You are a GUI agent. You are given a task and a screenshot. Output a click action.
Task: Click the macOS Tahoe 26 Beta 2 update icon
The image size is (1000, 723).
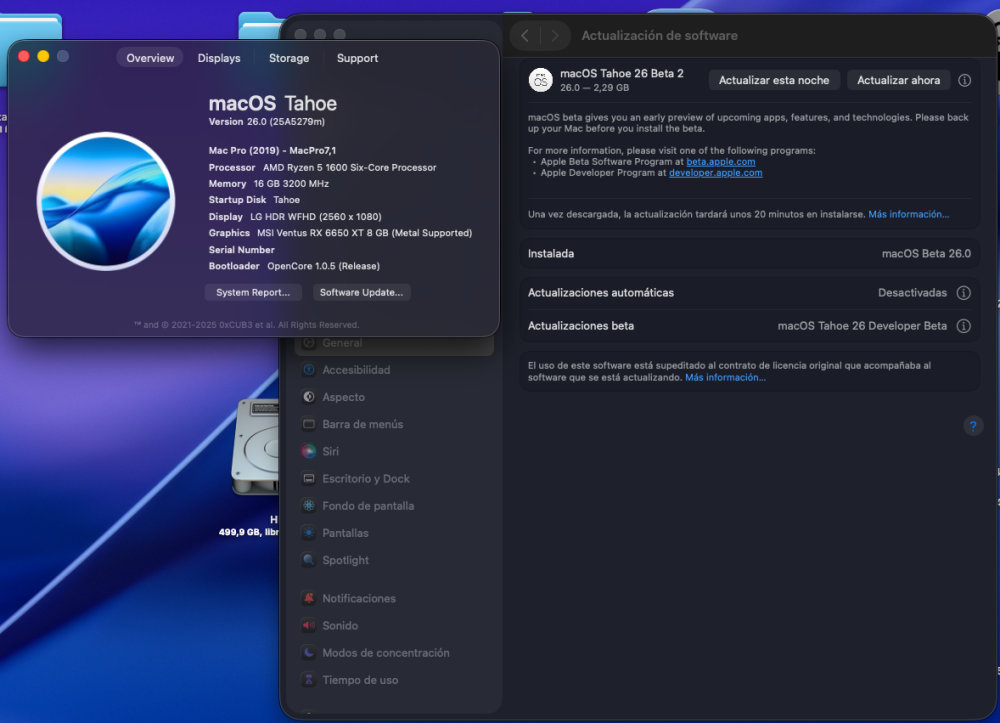pos(541,80)
